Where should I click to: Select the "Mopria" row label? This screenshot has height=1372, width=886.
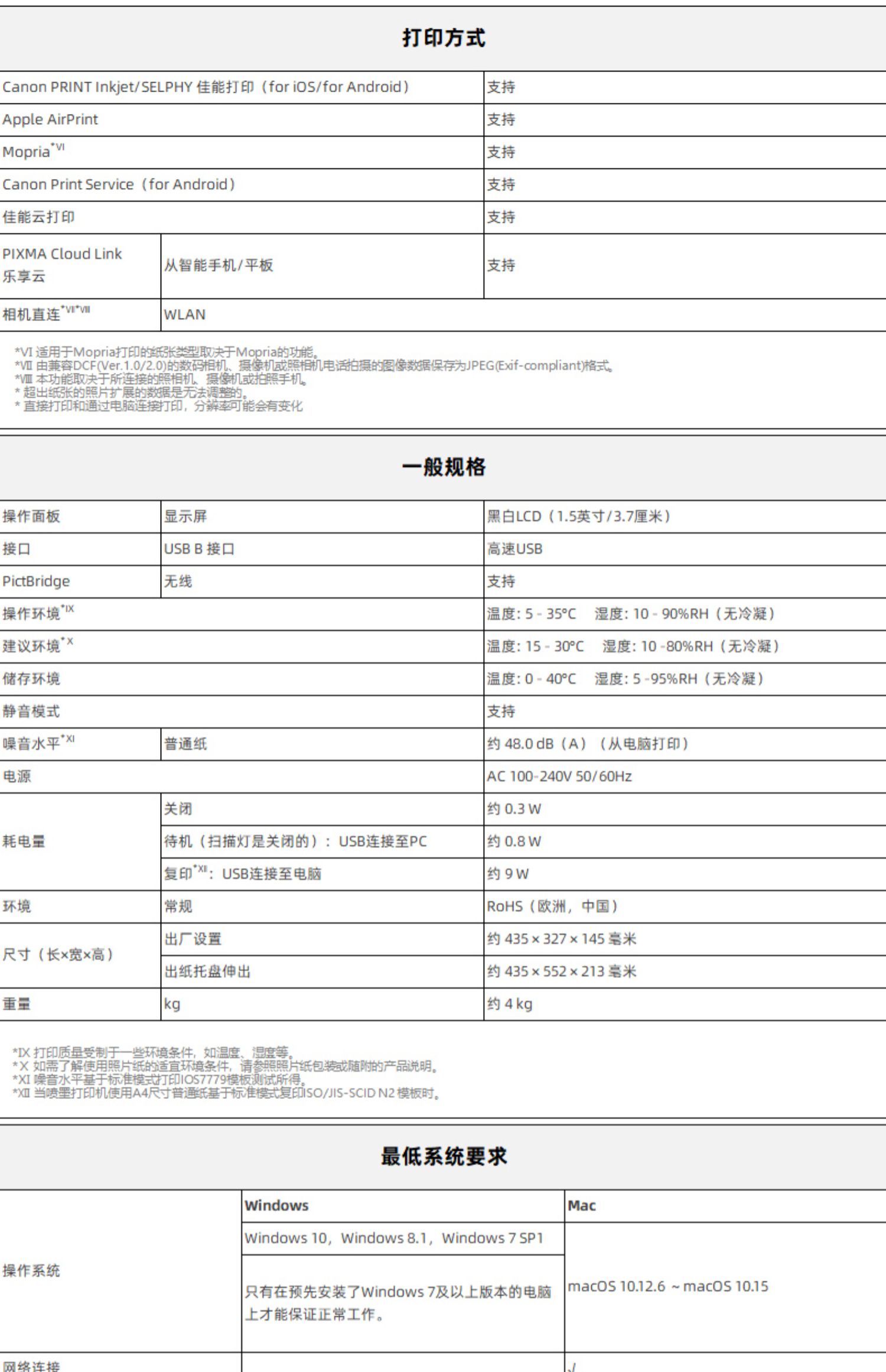(34, 152)
